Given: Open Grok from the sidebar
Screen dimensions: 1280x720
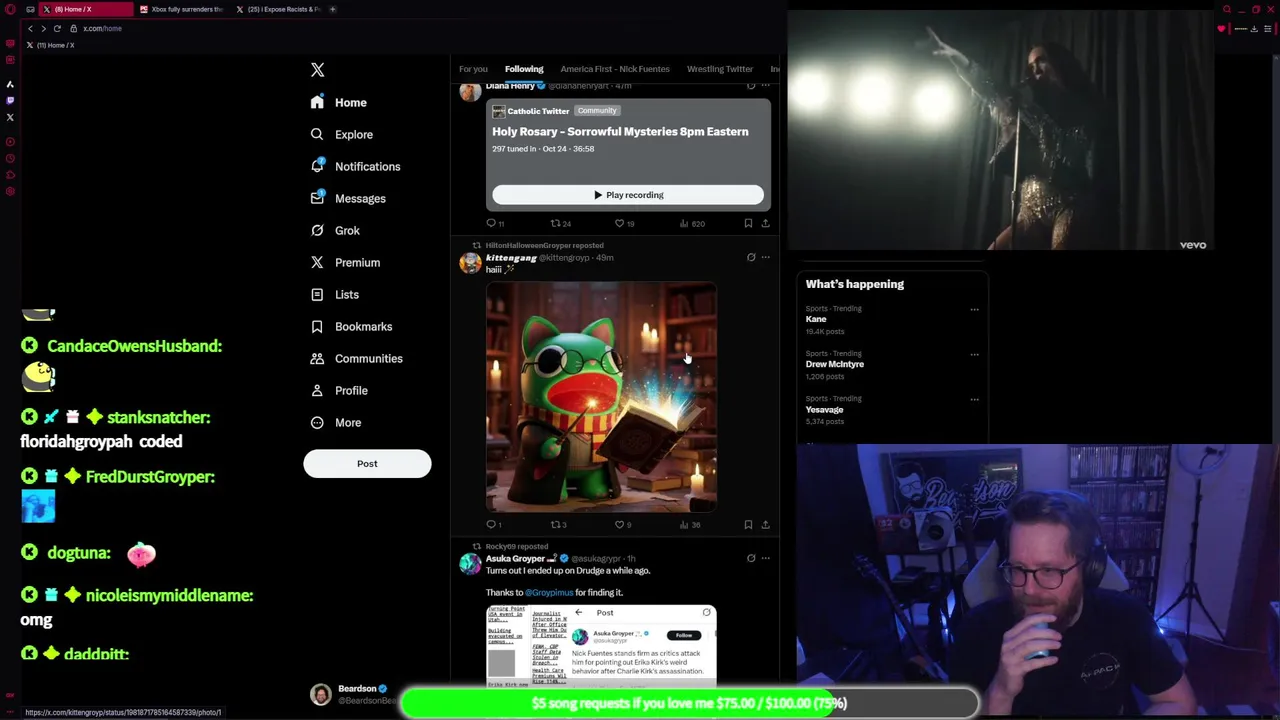Looking at the screenshot, I should pyautogui.click(x=335, y=230).
